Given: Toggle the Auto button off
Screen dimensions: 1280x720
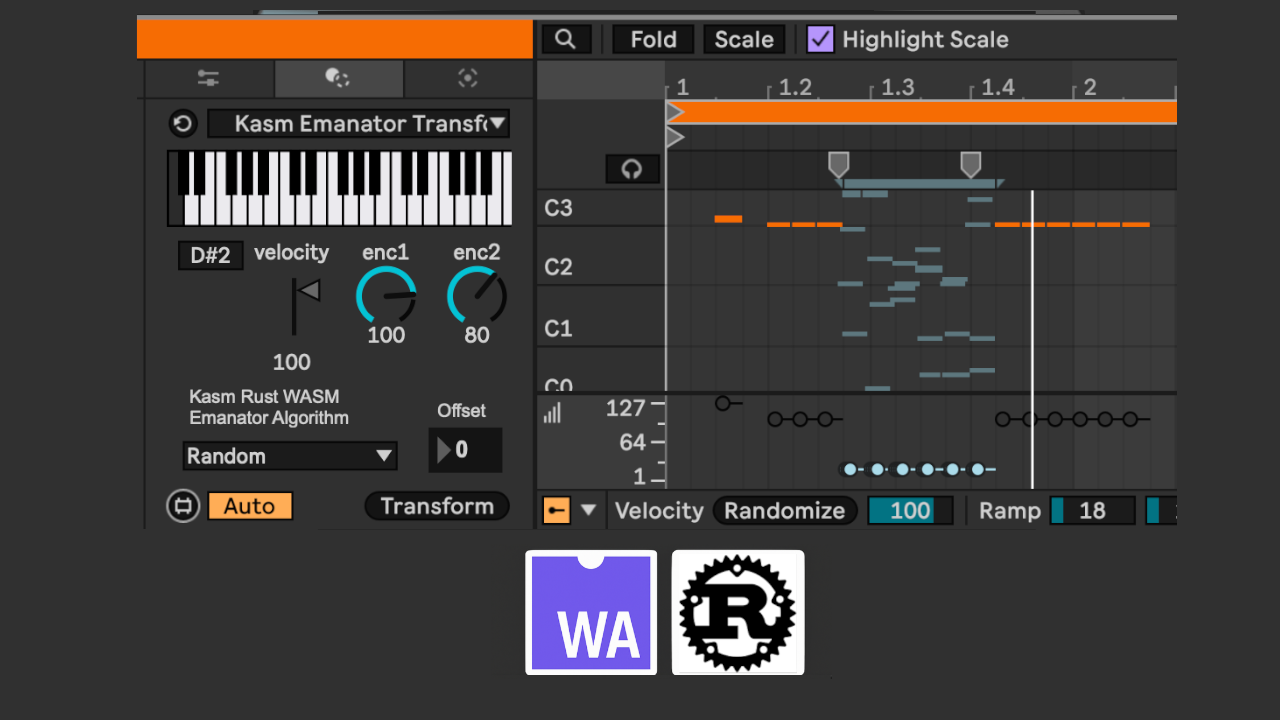Looking at the screenshot, I should pos(250,506).
